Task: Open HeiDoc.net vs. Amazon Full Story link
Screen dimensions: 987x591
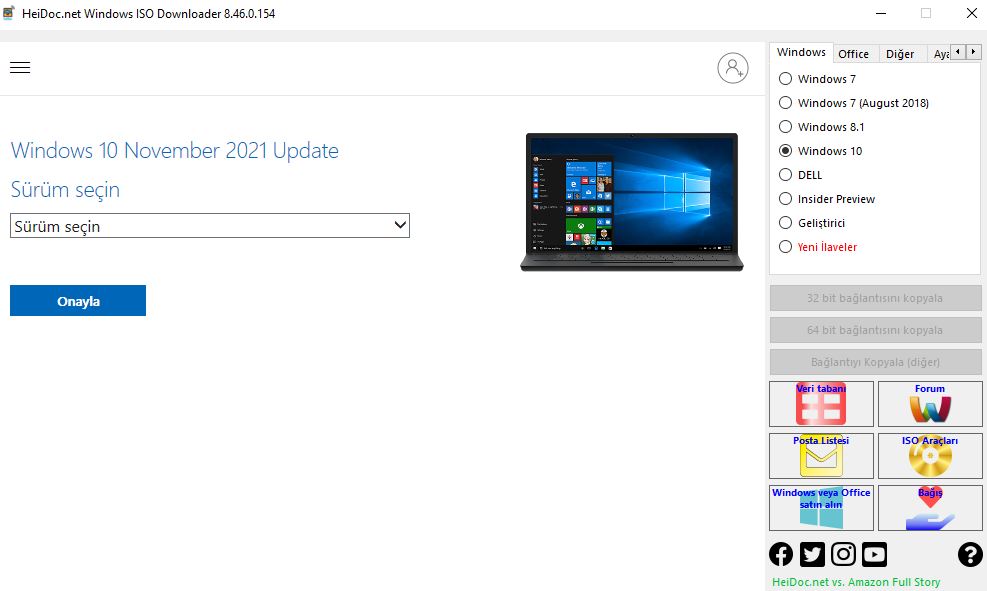Action: (856, 582)
